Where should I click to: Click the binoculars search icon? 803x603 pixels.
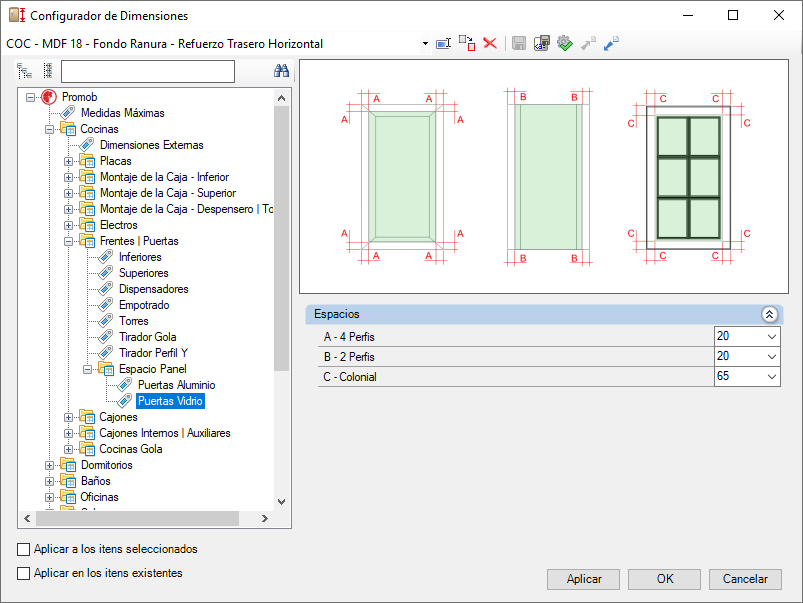tap(281, 71)
